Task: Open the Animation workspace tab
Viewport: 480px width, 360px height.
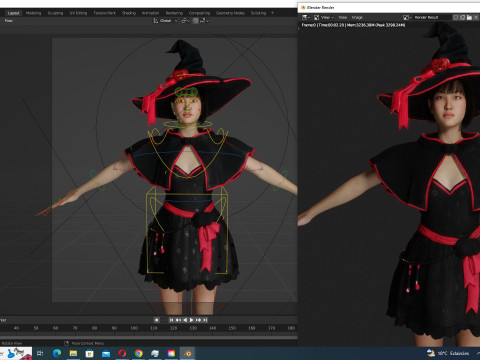Action: click(150, 13)
